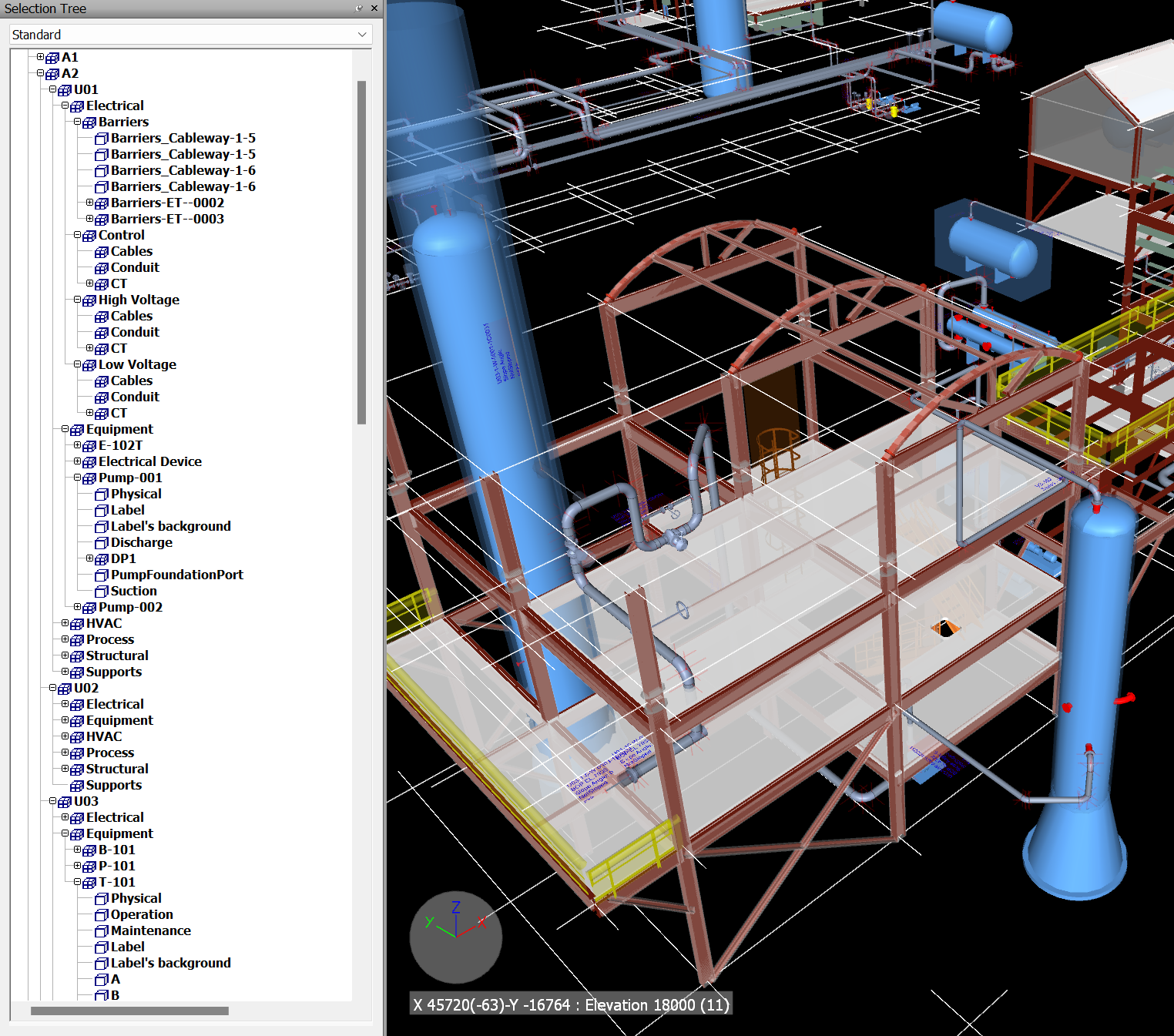Click the Operation node icon under T-101

pos(102,915)
